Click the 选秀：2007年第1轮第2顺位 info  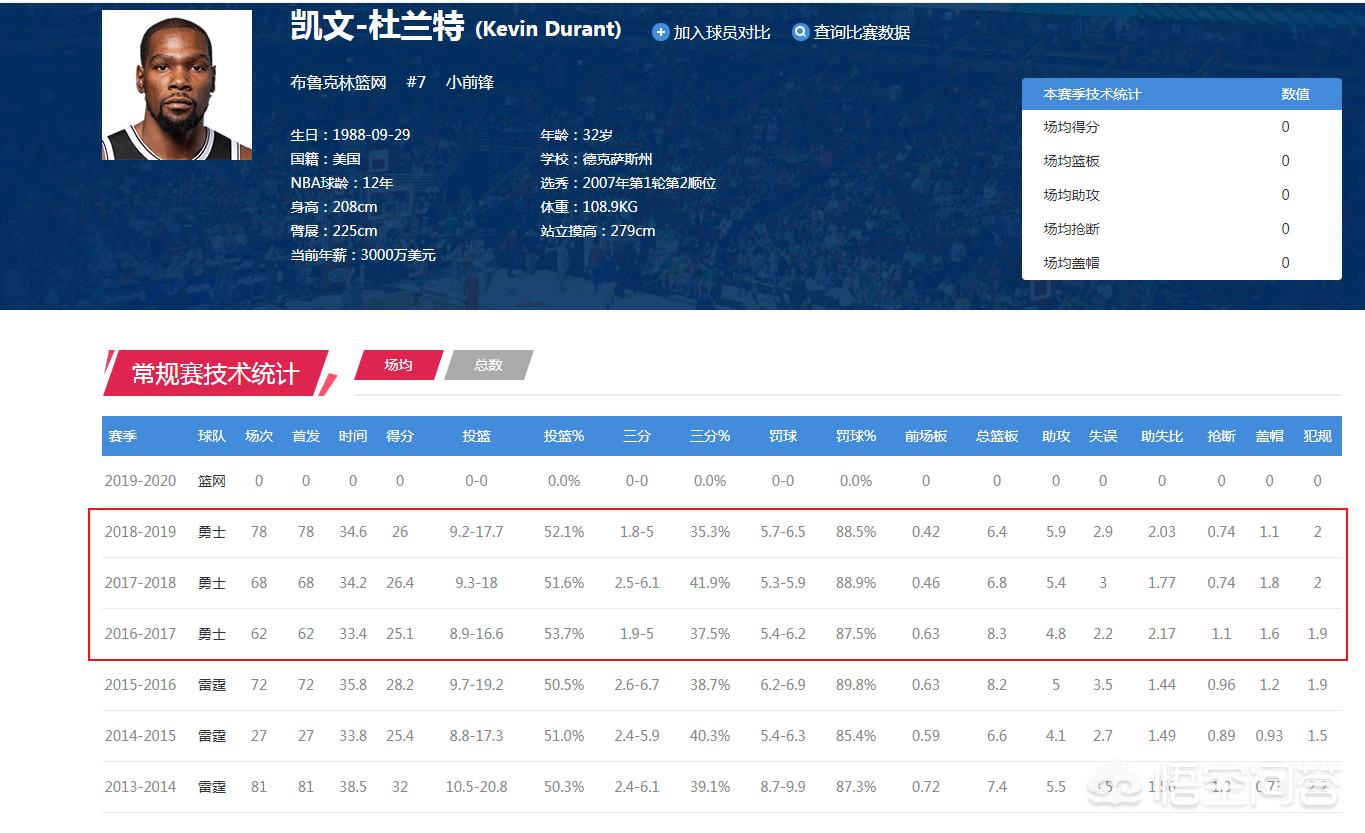coord(628,183)
